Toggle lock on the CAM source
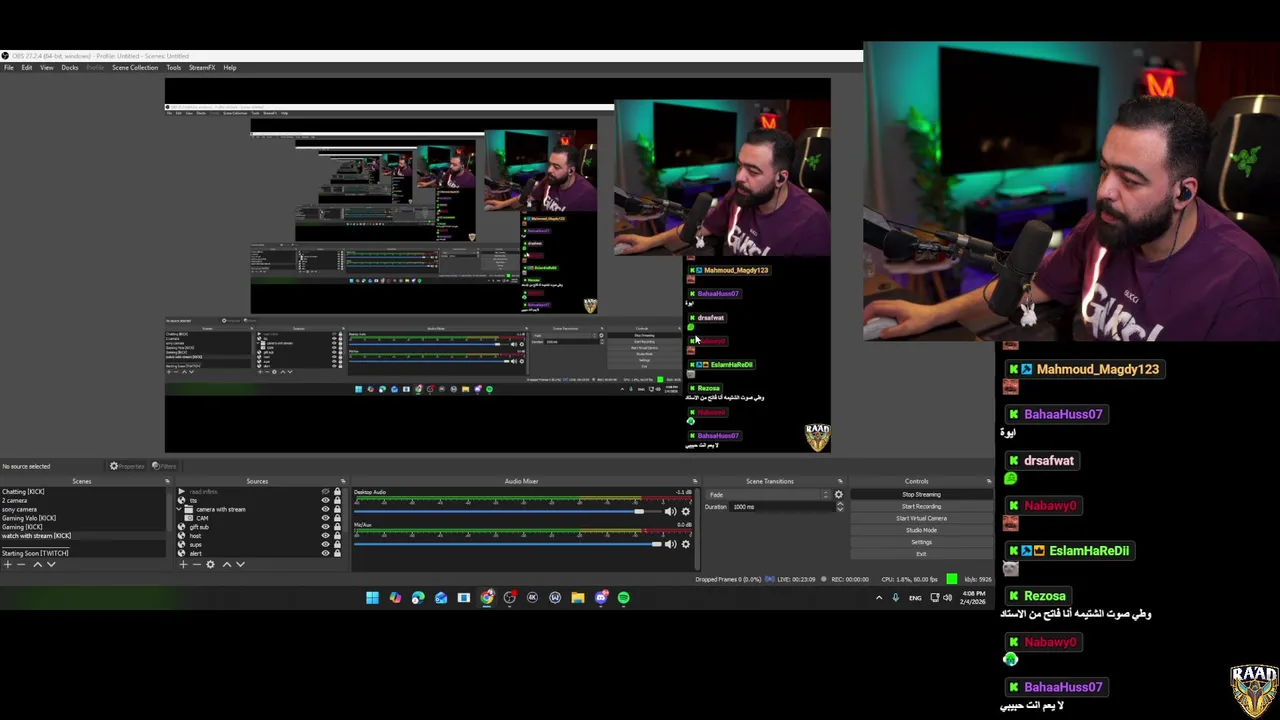Viewport: 1280px width, 720px height. 337,518
